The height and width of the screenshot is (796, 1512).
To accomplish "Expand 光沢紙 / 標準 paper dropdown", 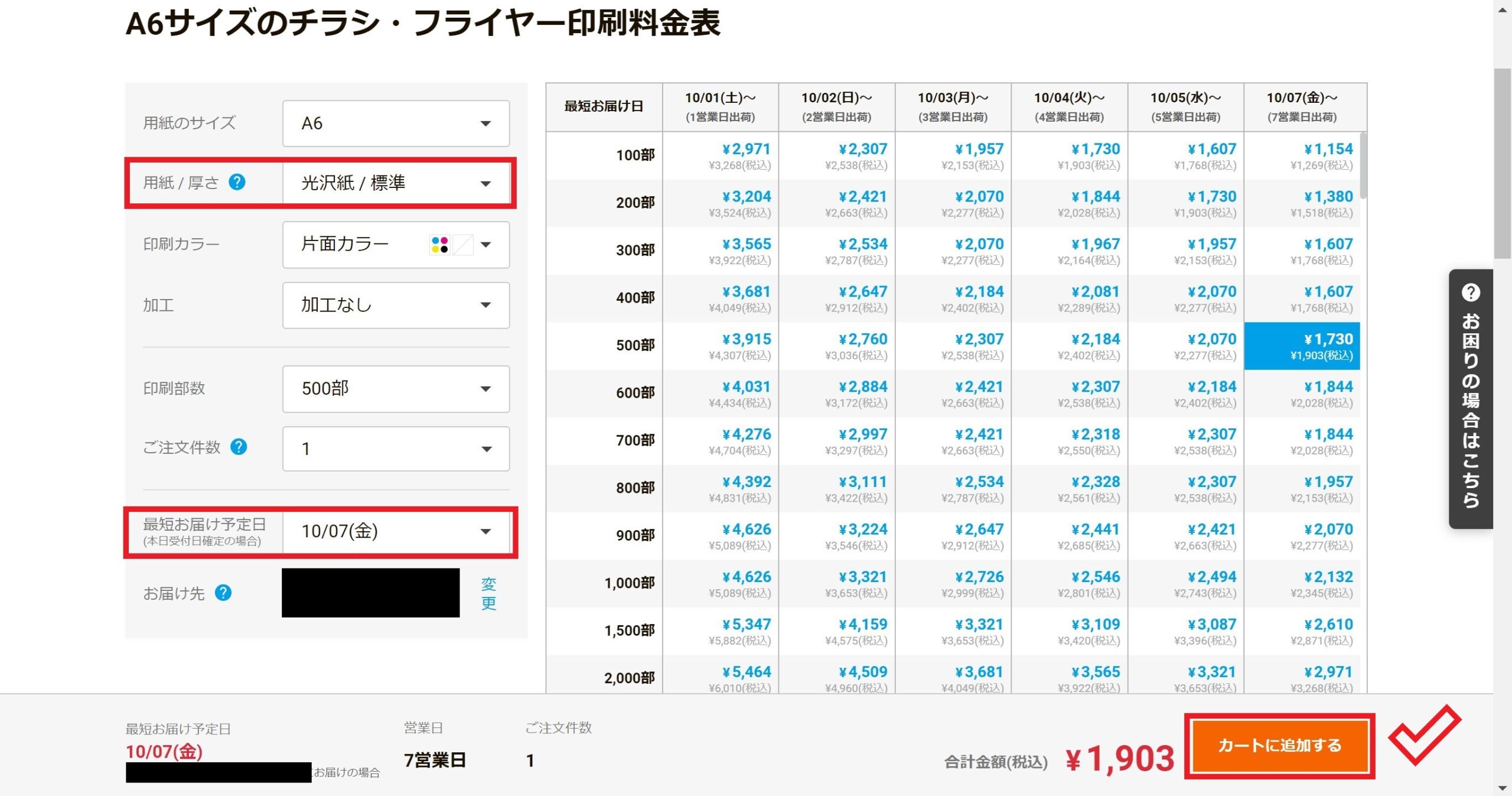I will tap(396, 183).
